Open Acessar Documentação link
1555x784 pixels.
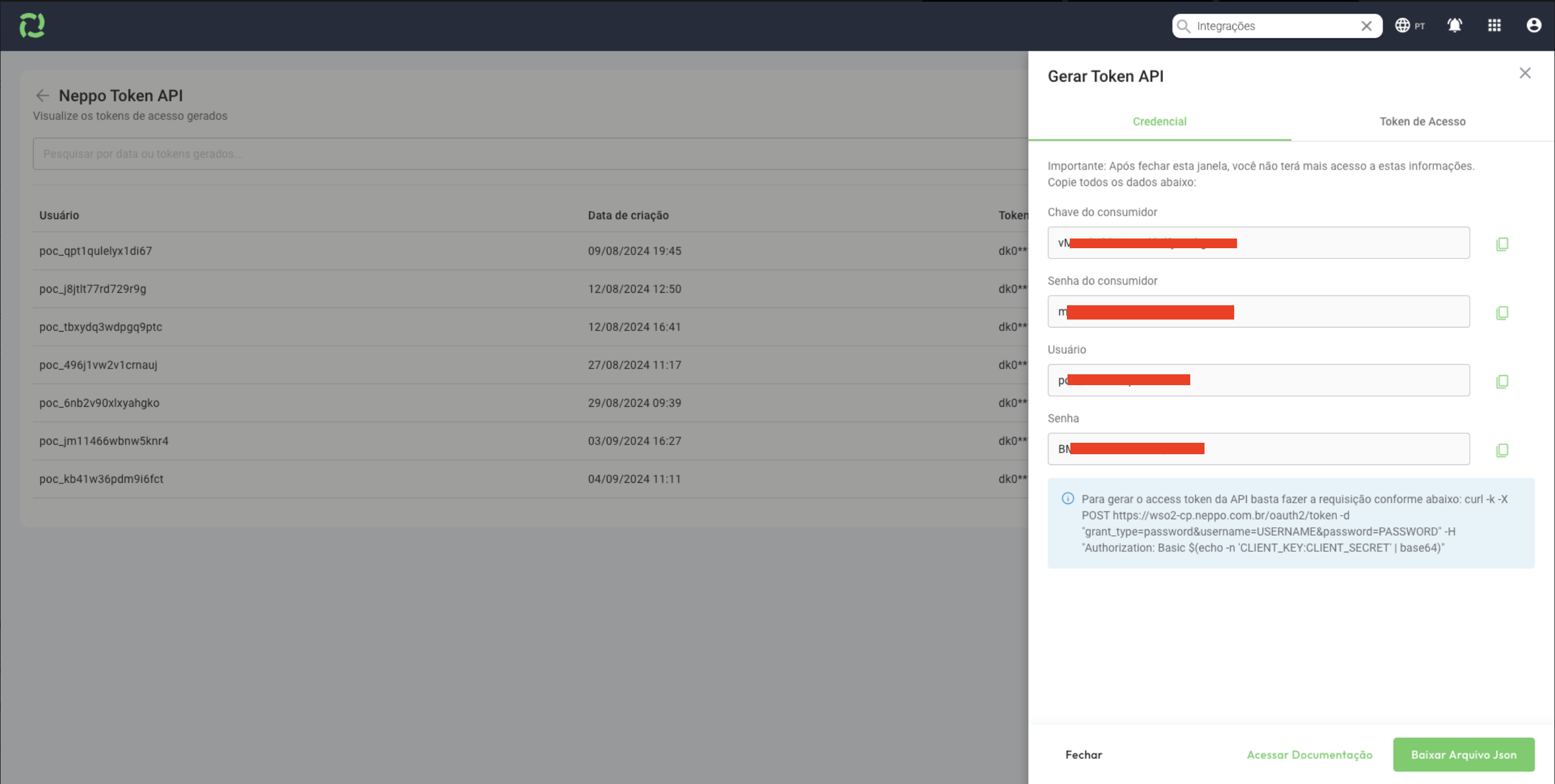pos(1310,754)
